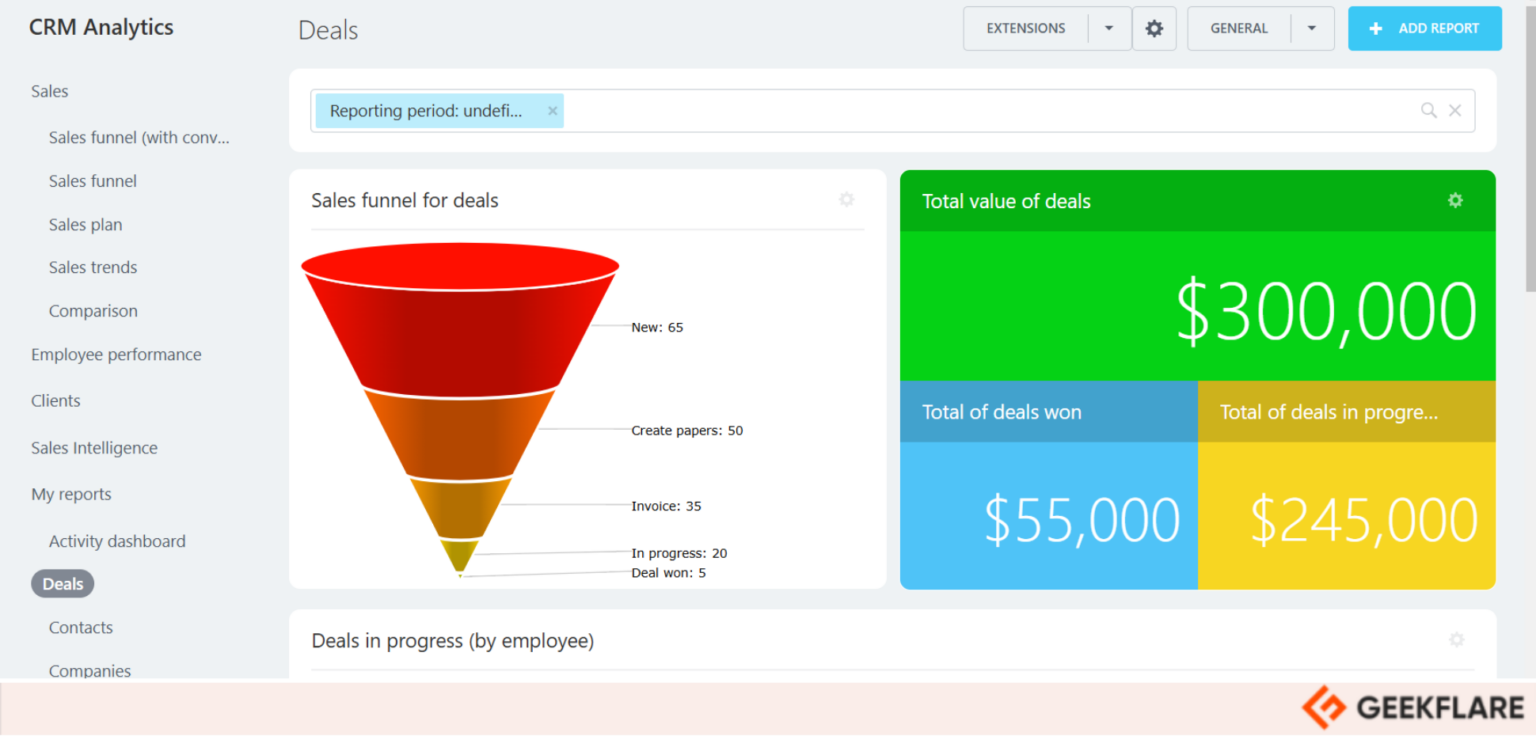Click the Extensions button
Image resolution: width=1536 pixels, height=736 pixels.
[1026, 29]
